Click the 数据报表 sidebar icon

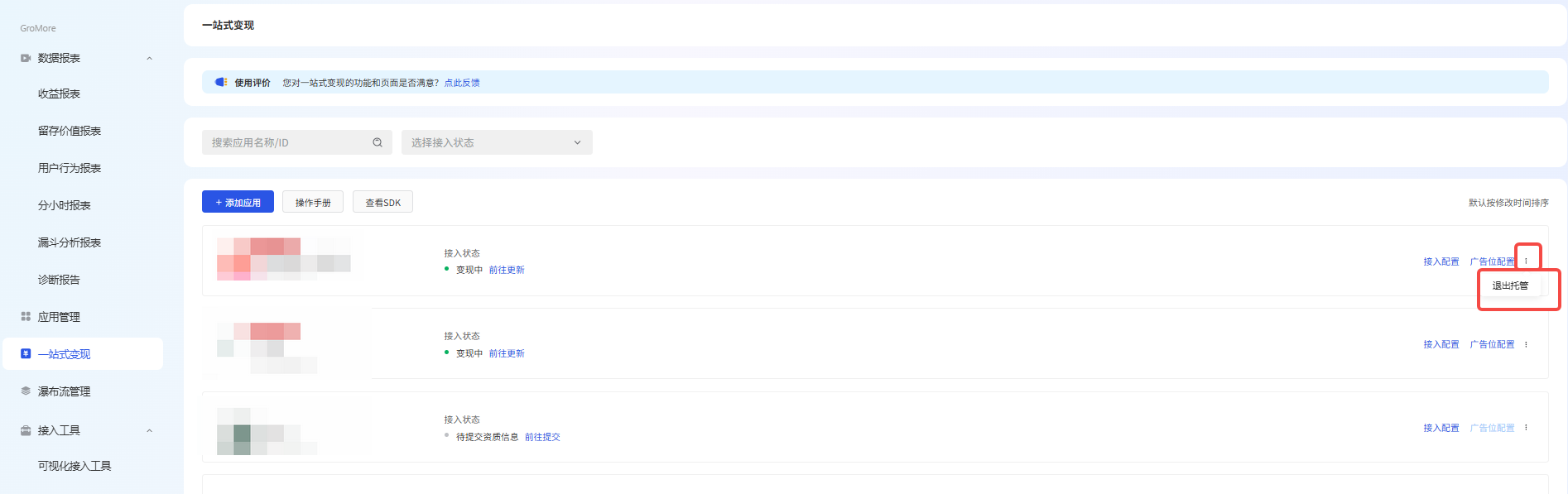tap(26, 58)
